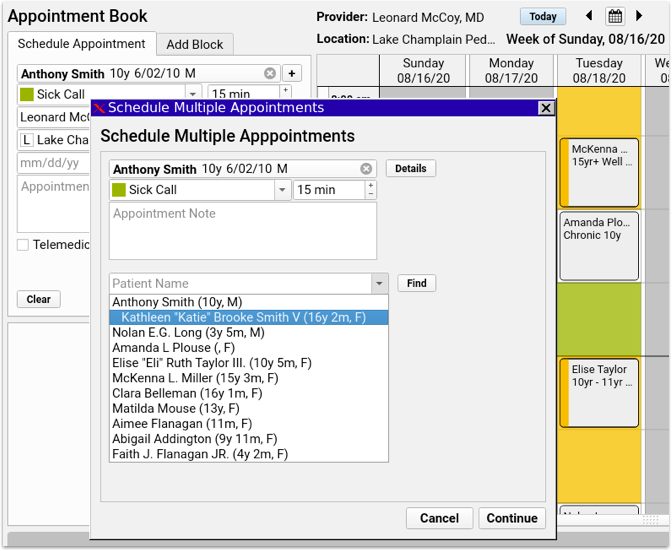Open McKenna 15yr+ Well appointment on Tuesday
This screenshot has width=672, height=551.
pos(599,172)
